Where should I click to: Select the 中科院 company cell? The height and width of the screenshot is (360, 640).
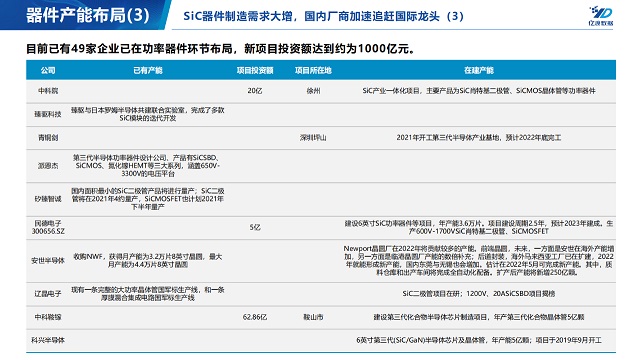point(48,91)
